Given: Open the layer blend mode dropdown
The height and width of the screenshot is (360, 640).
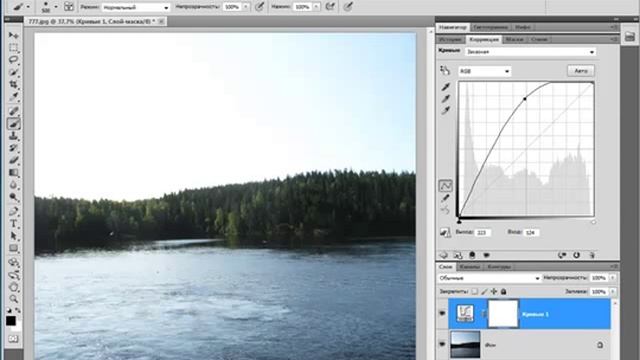Looking at the screenshot, I should pyautogui.click(x=489, y=278).
